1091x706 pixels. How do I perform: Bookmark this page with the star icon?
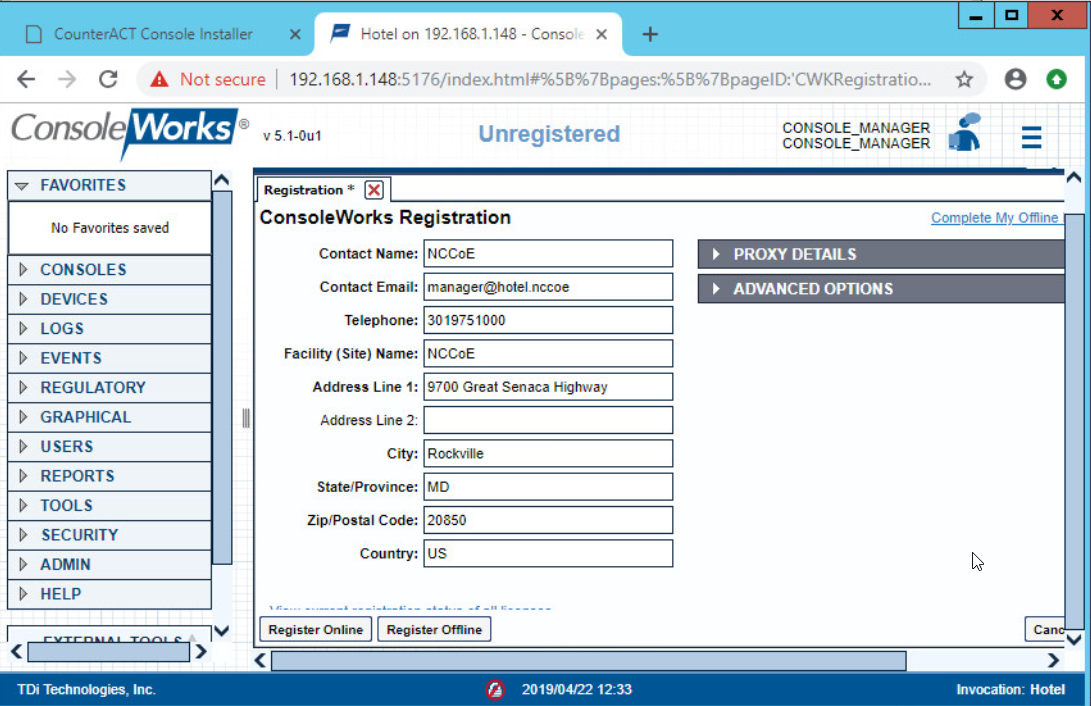[964, 79]
